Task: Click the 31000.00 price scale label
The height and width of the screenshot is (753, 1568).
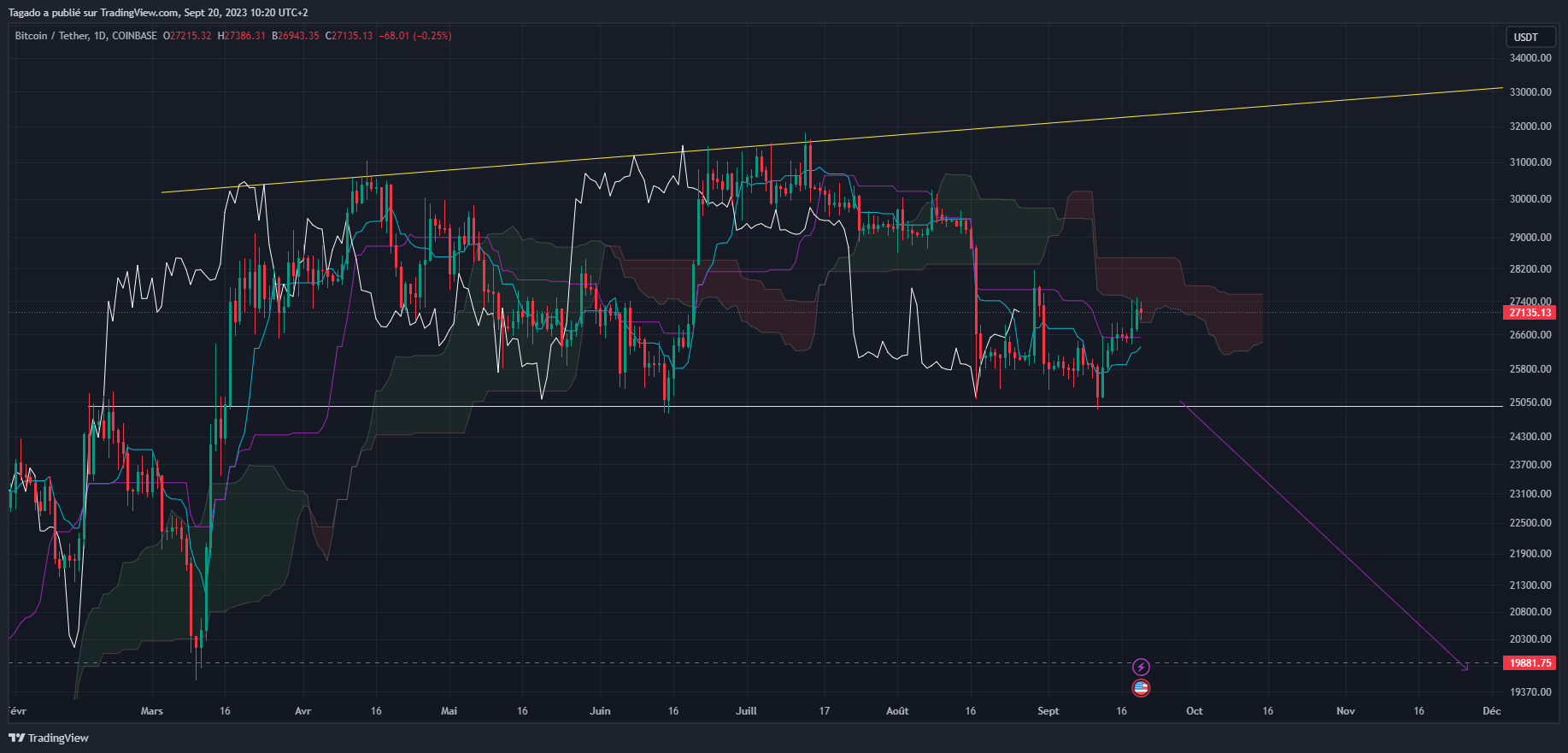Action: [1530, 162]
